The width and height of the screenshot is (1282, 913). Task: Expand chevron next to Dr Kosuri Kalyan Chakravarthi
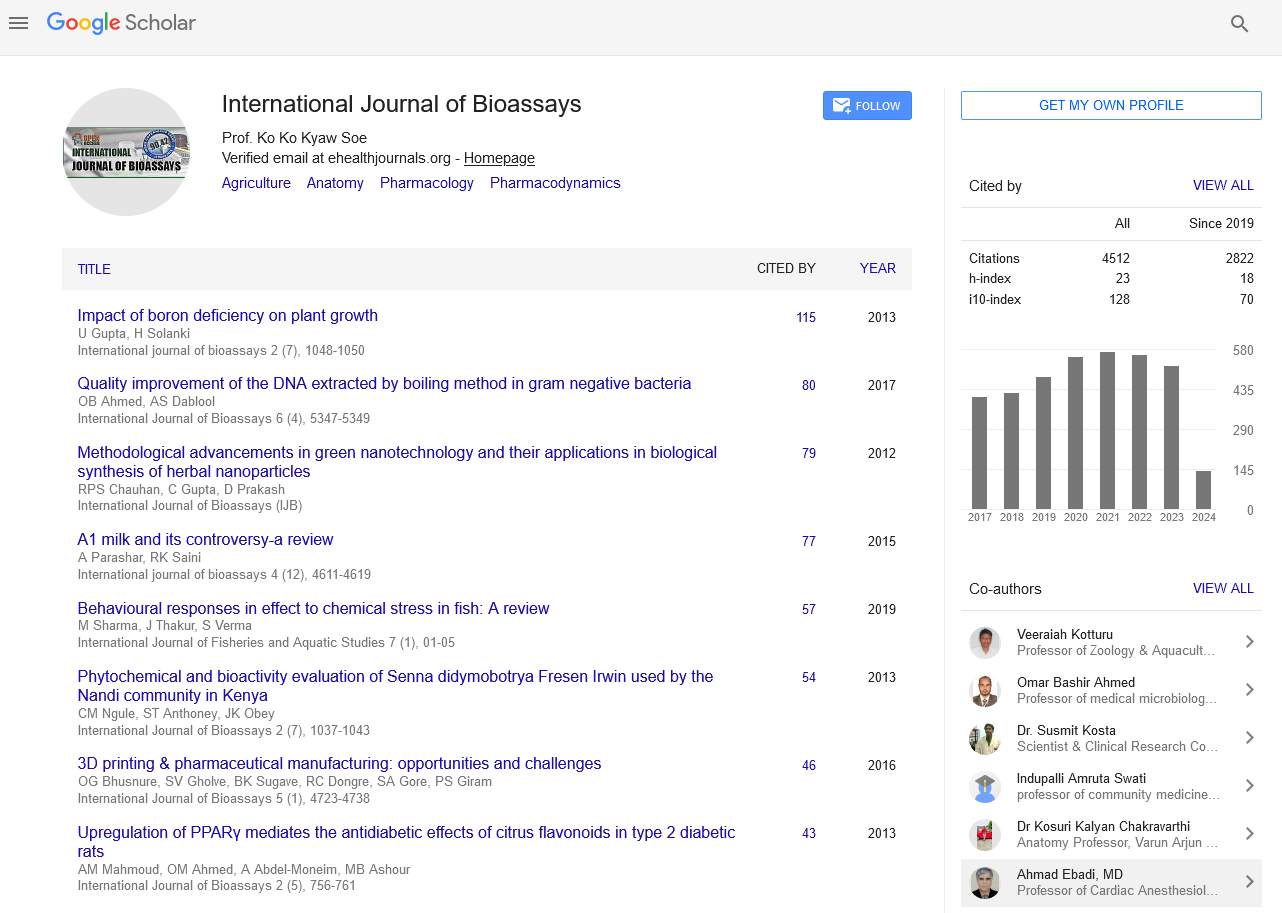[1249, 834]
